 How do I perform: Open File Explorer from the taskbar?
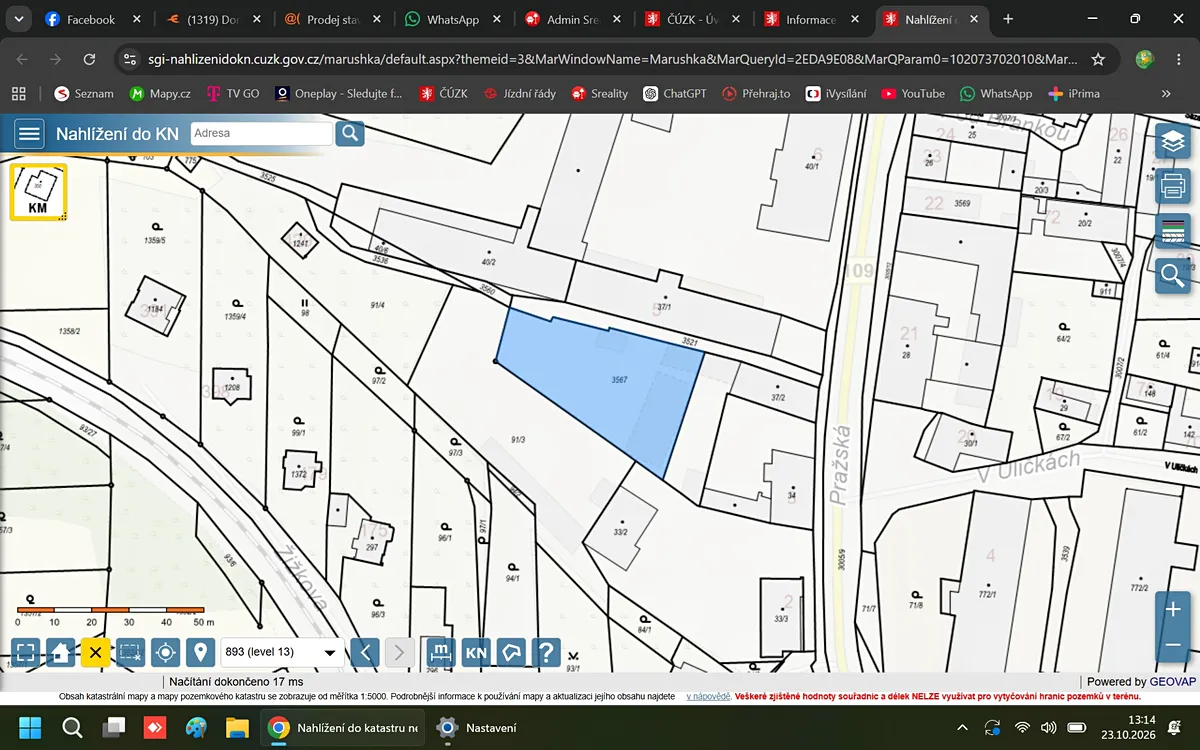(237, 727)
